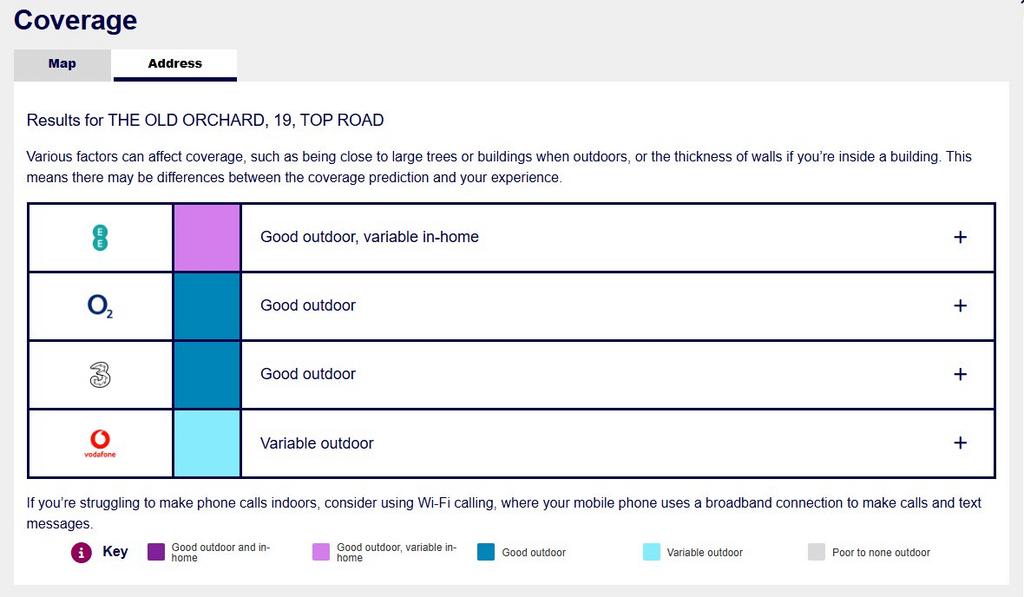This screenshot has height=597, width=1024.
Task: Click the 'Good outdoor' text in O2 row
Action: (x=308, y=306)
